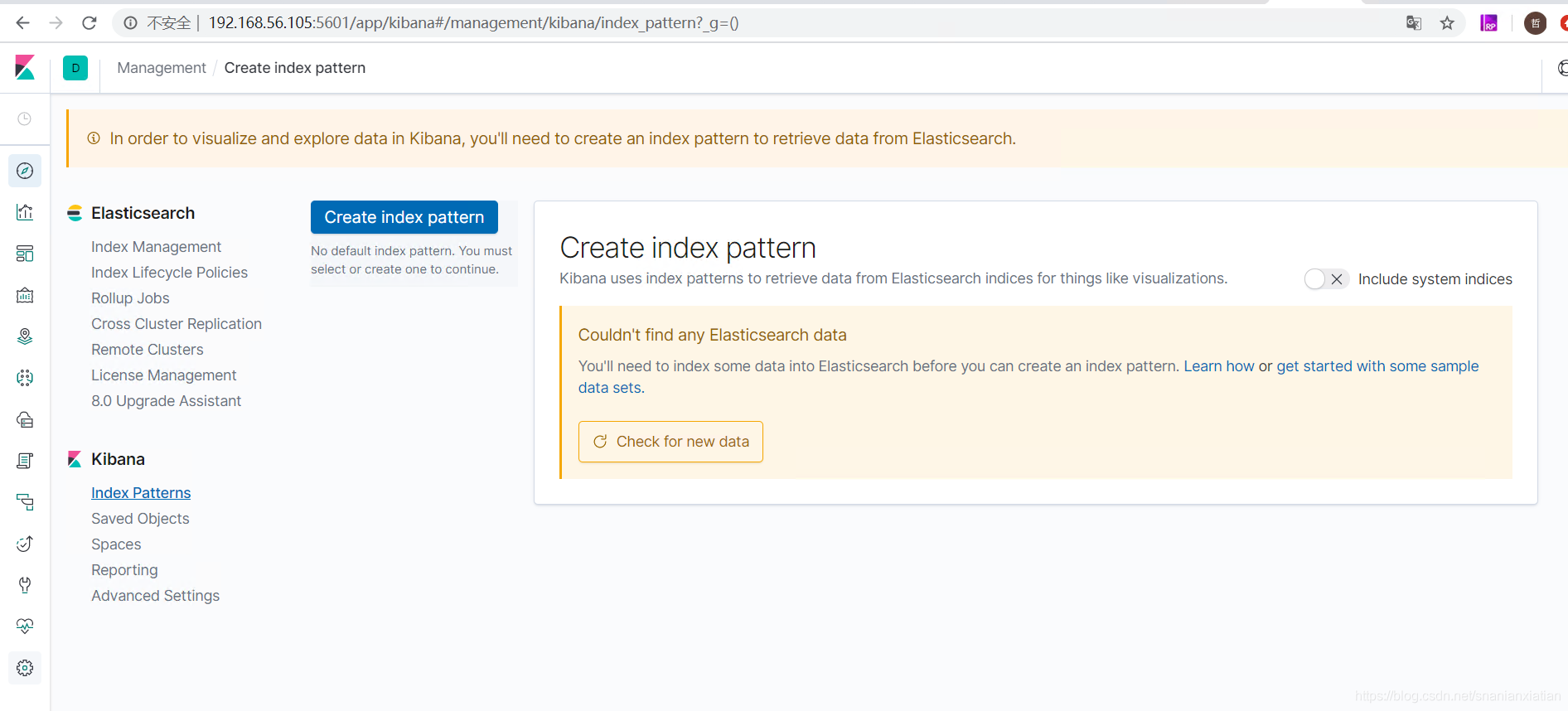Go back in the browser
This screenshot has height=711, width=1568.
22,23
